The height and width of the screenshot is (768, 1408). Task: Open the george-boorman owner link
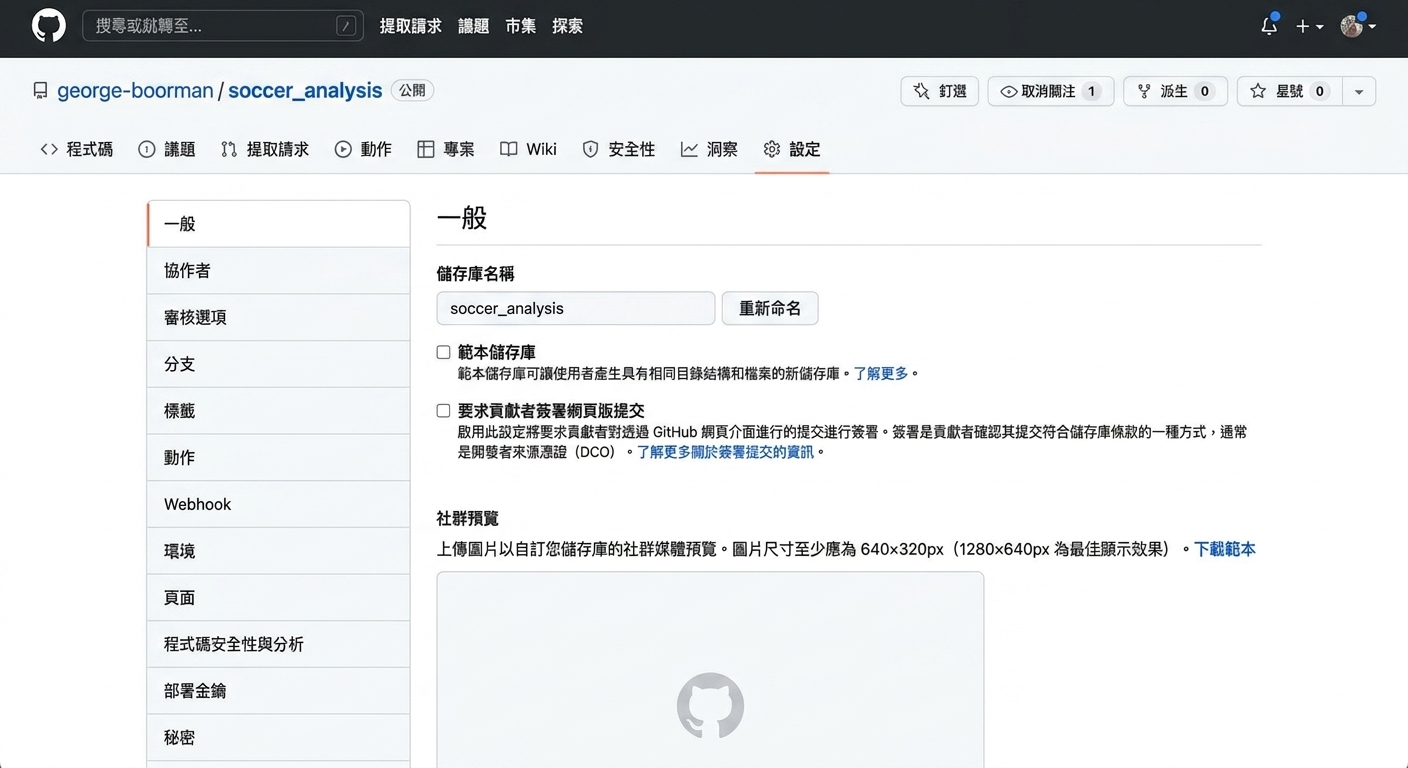coord(135,91)
